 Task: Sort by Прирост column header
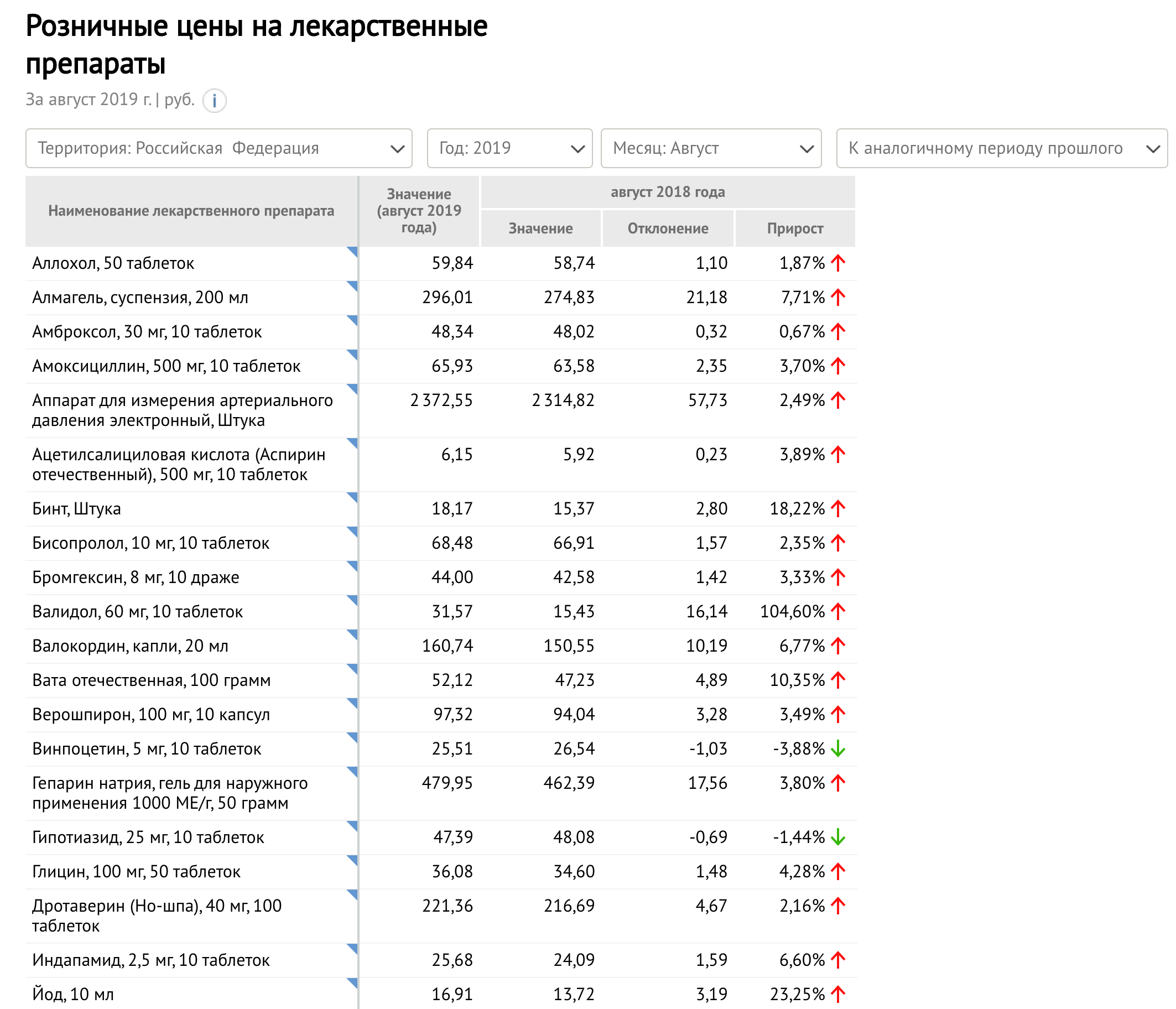794,228
